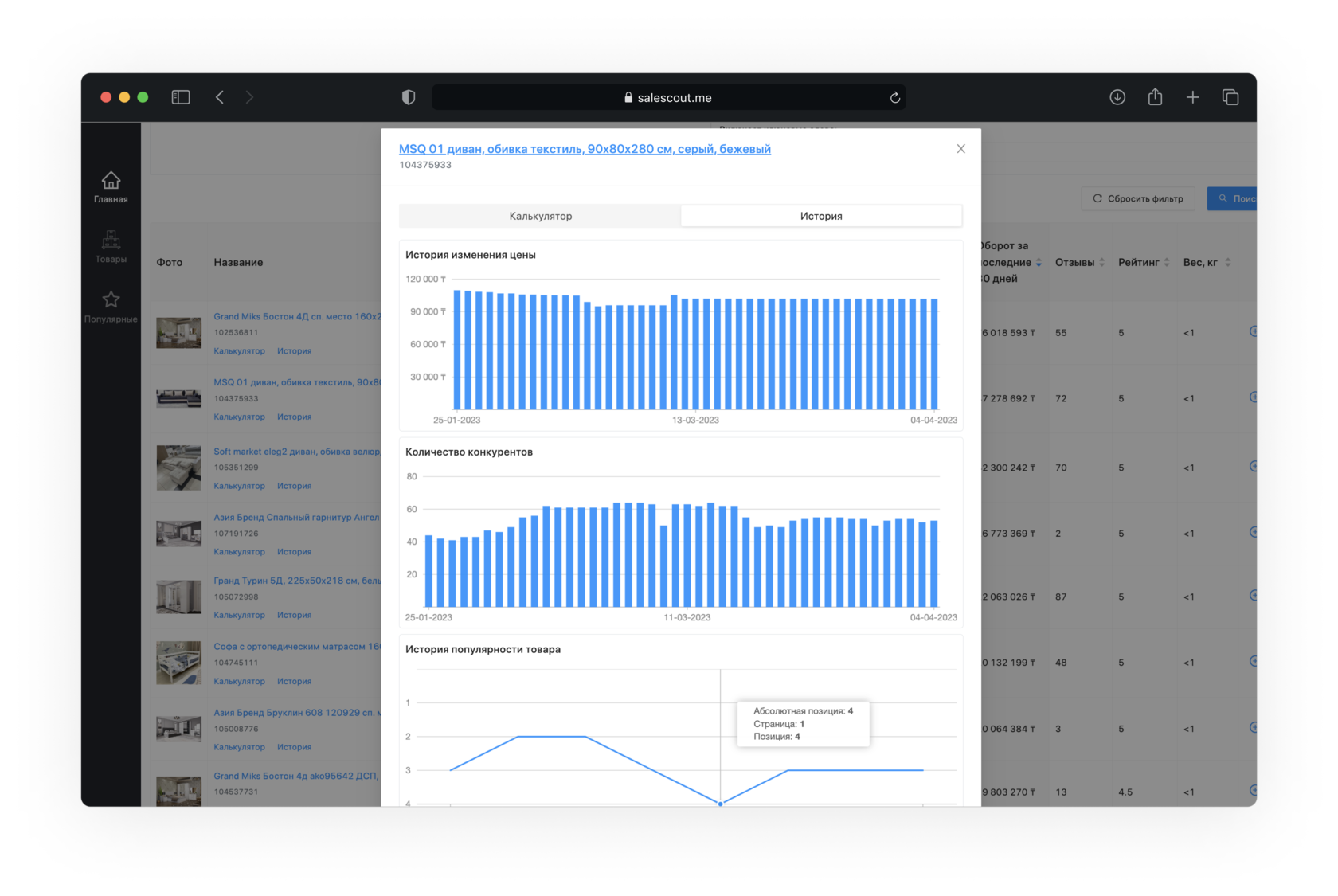Open Калькулятор under MSQ 01 диван row
The height and width of the screenshot is (896, 1338).
(239, 417)
